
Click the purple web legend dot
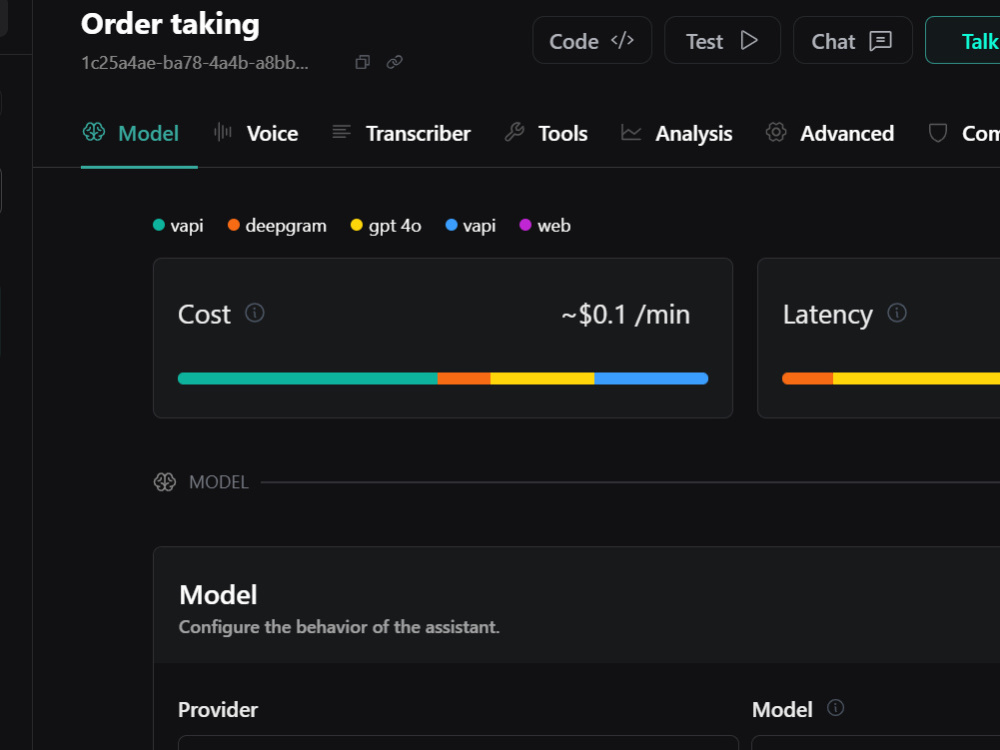(x=526, y=224)
